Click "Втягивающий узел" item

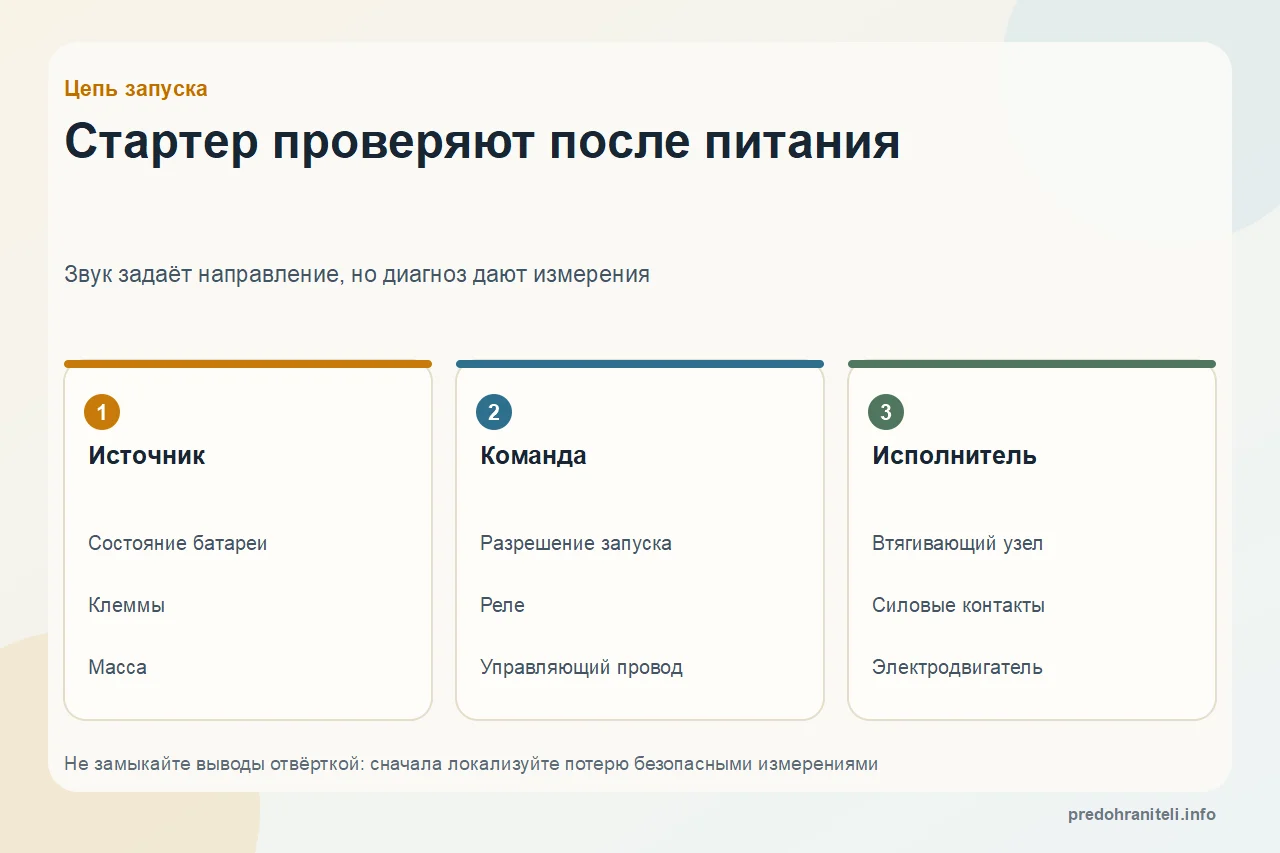(x=957, y=543)
